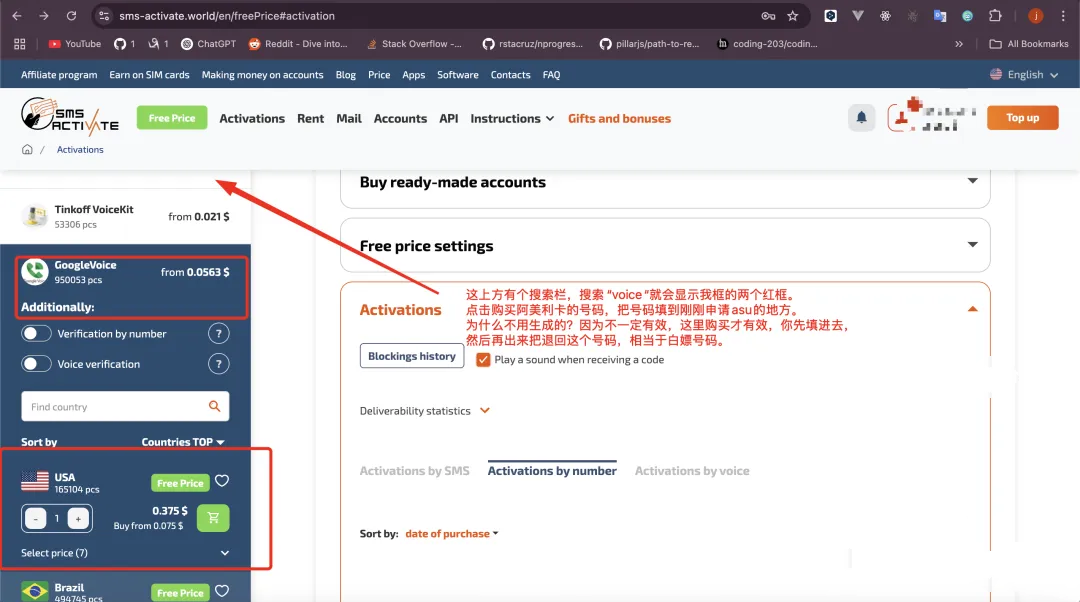Open the browser apps grid icon

(x=19, y=44)
